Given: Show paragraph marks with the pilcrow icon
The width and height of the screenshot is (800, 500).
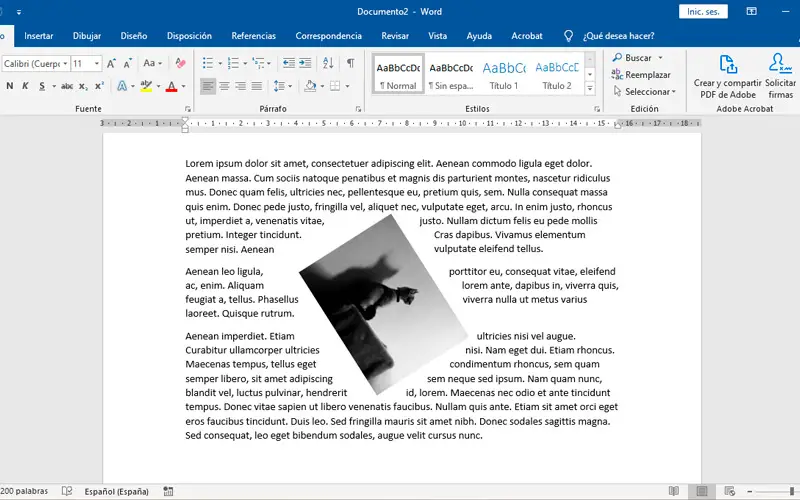Looking at the screenshot, I should [350, 63].
